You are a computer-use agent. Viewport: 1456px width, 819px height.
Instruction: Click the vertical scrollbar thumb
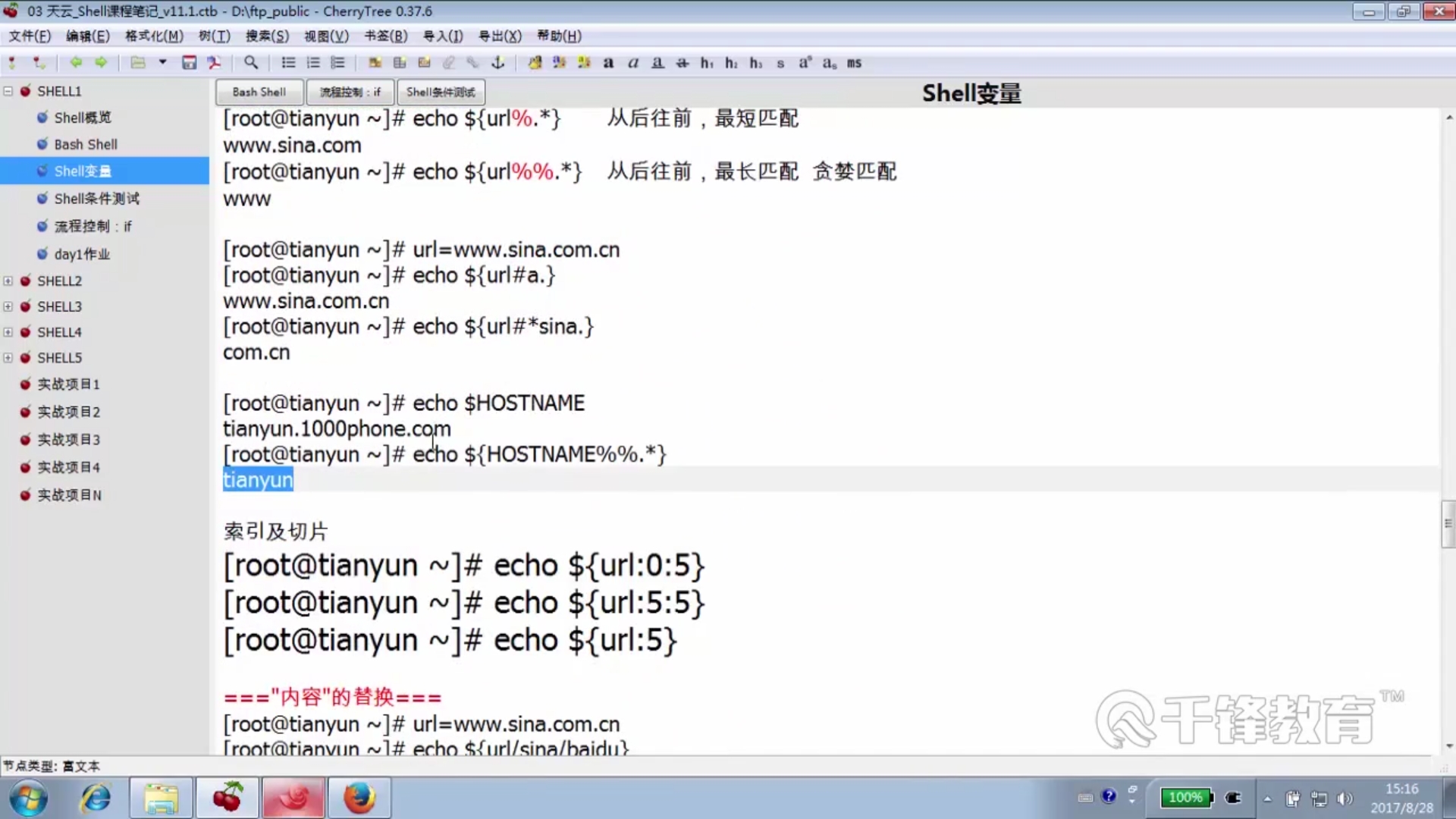(1448, 523)
